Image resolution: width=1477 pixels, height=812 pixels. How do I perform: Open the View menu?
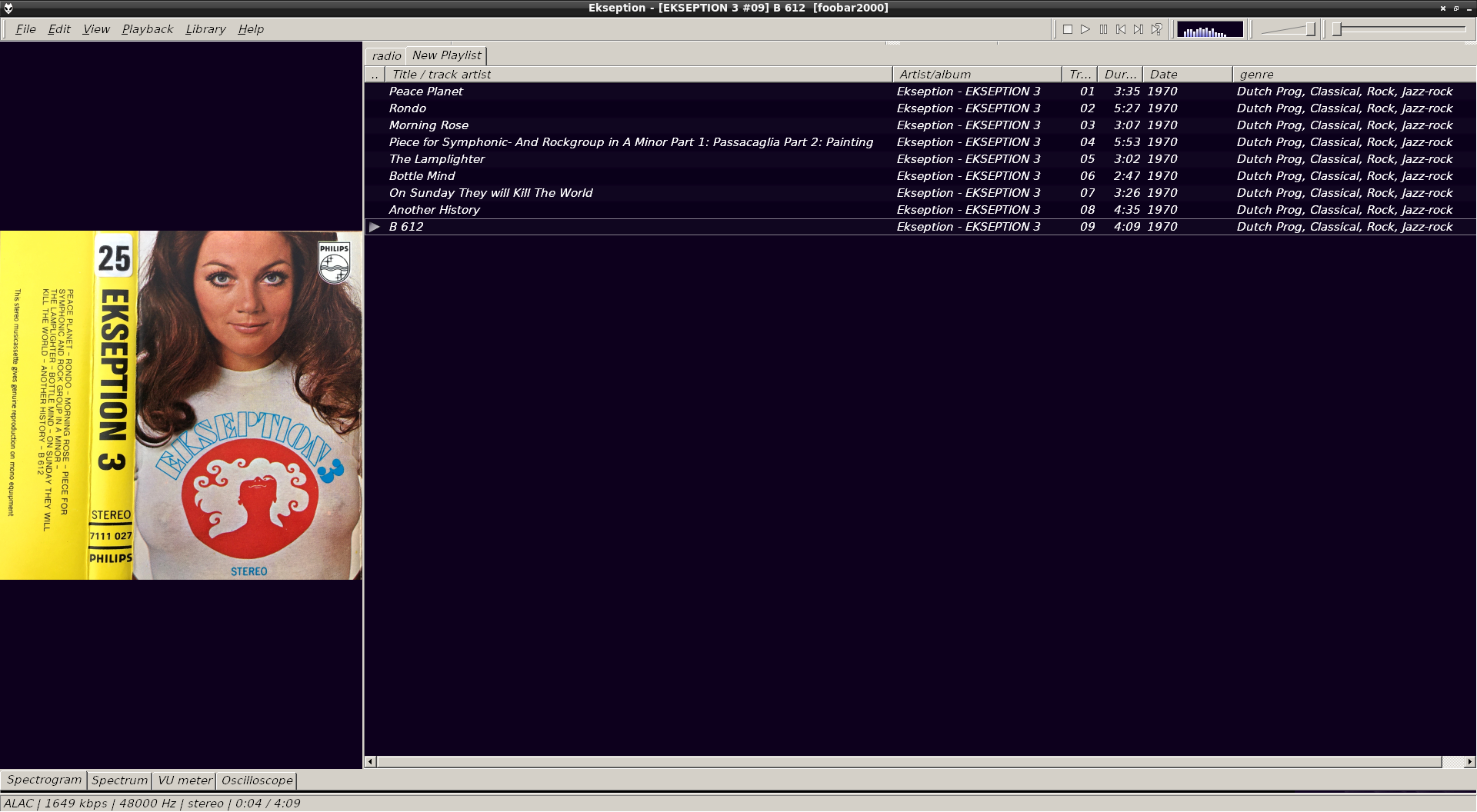(x=96, y=29)
